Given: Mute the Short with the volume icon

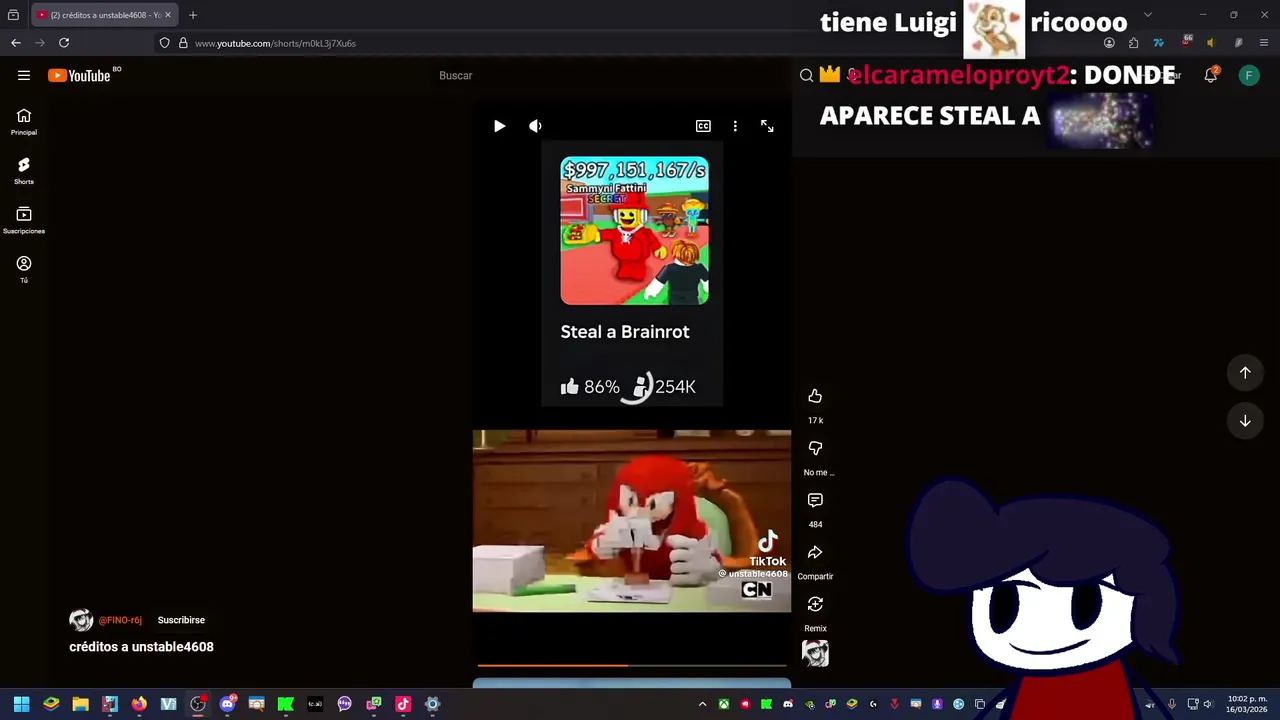Looking at the screenshot, I should pyautogui.click(x=535, y=126).
